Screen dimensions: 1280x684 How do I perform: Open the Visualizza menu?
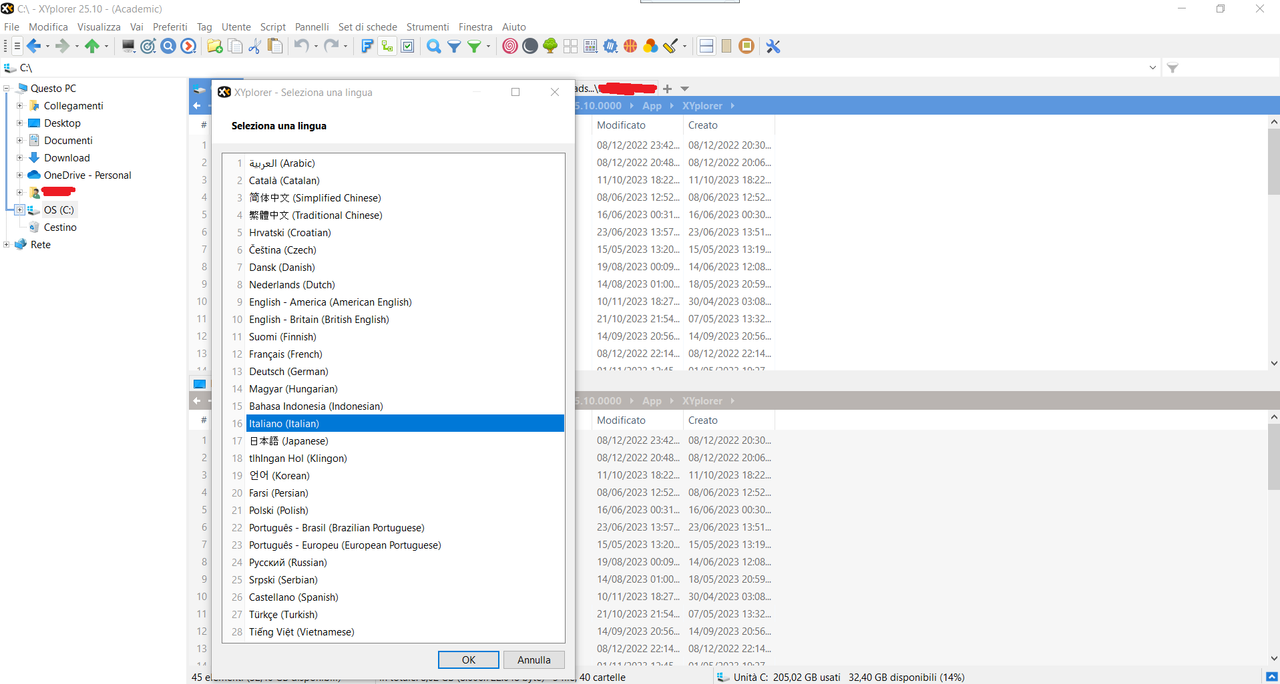(99, 27)
